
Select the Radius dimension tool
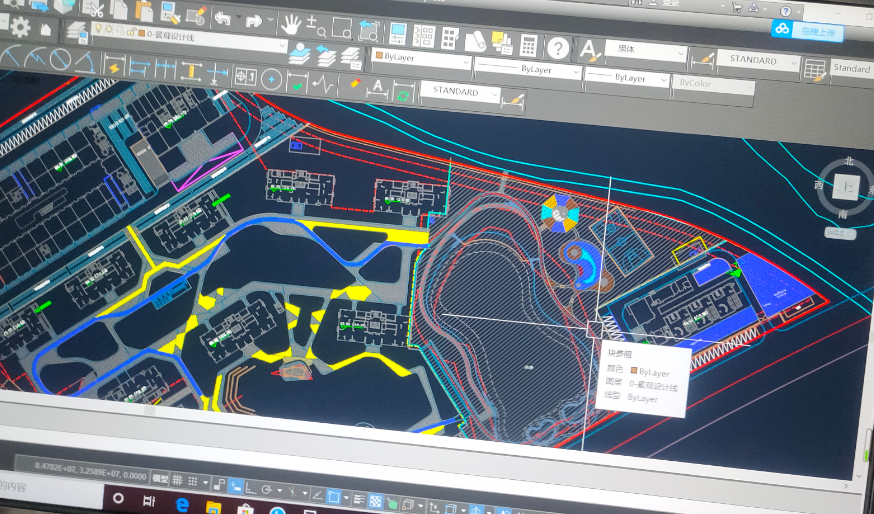click(x=9, y=55)
